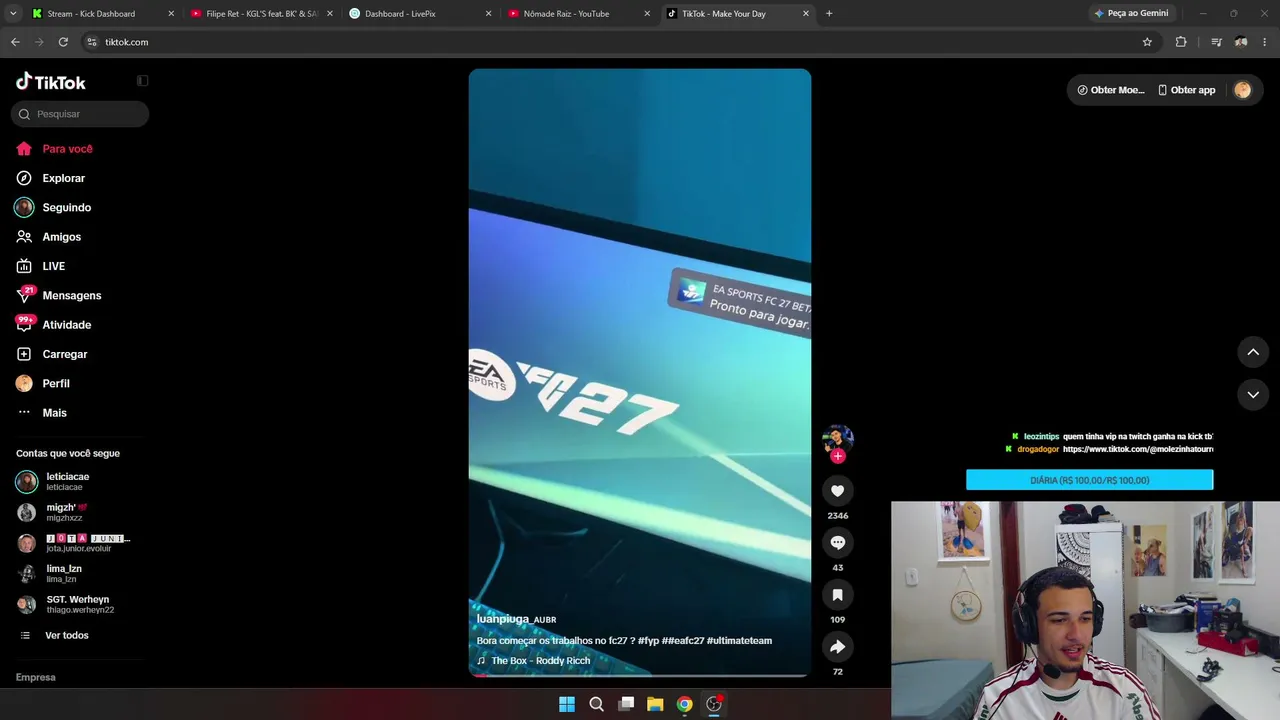Open the Chrome extensions puzzle icon
The image size is (1280, 720).
1181,42
